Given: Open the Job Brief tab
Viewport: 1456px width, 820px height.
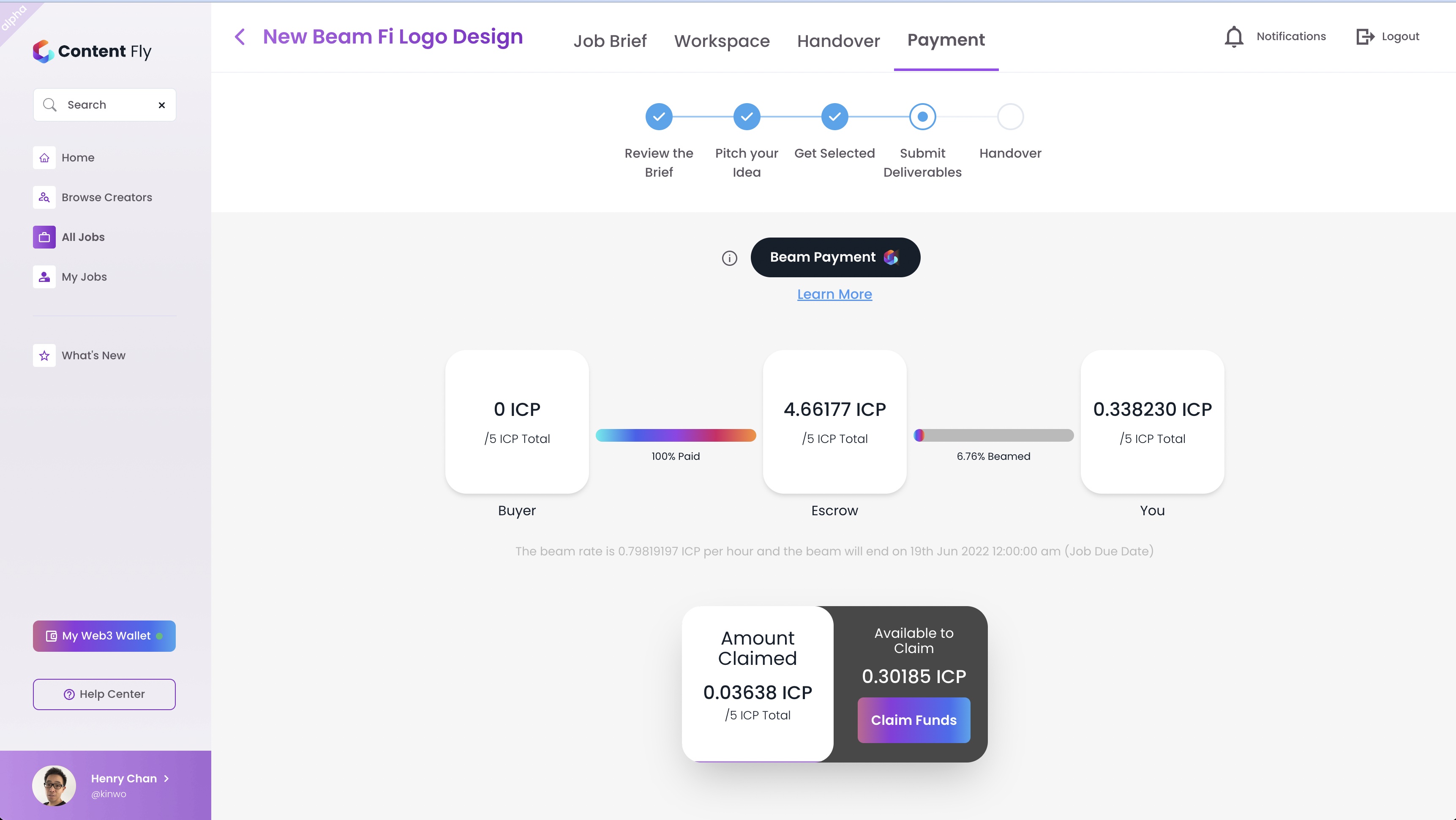Looking at the screenshot, I should tap(610, 41).
